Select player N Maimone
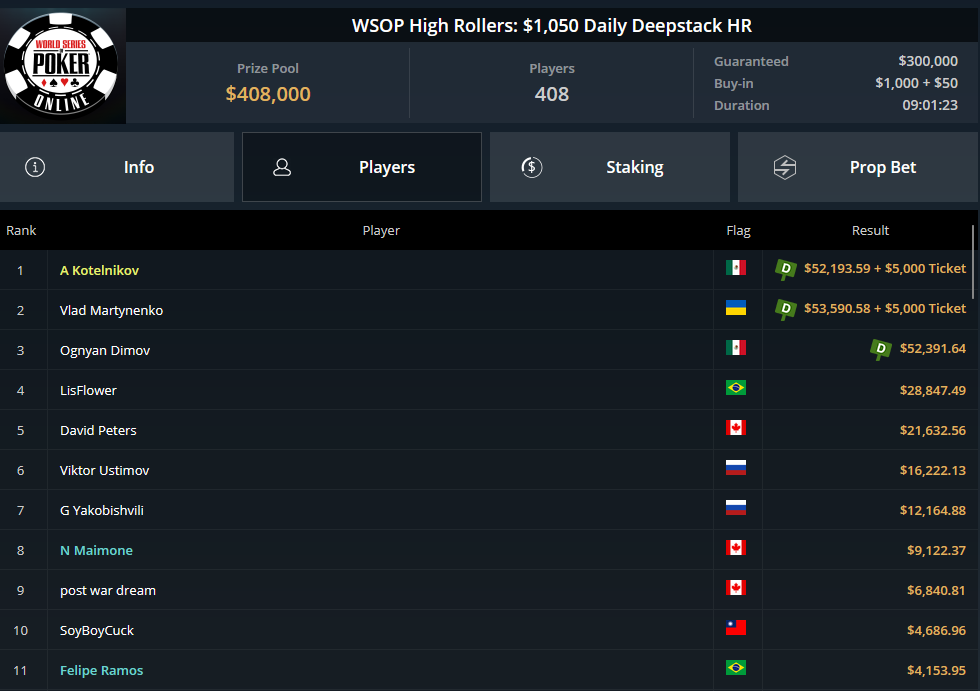The width and height of the screenshot is (980, 691). 96,550
